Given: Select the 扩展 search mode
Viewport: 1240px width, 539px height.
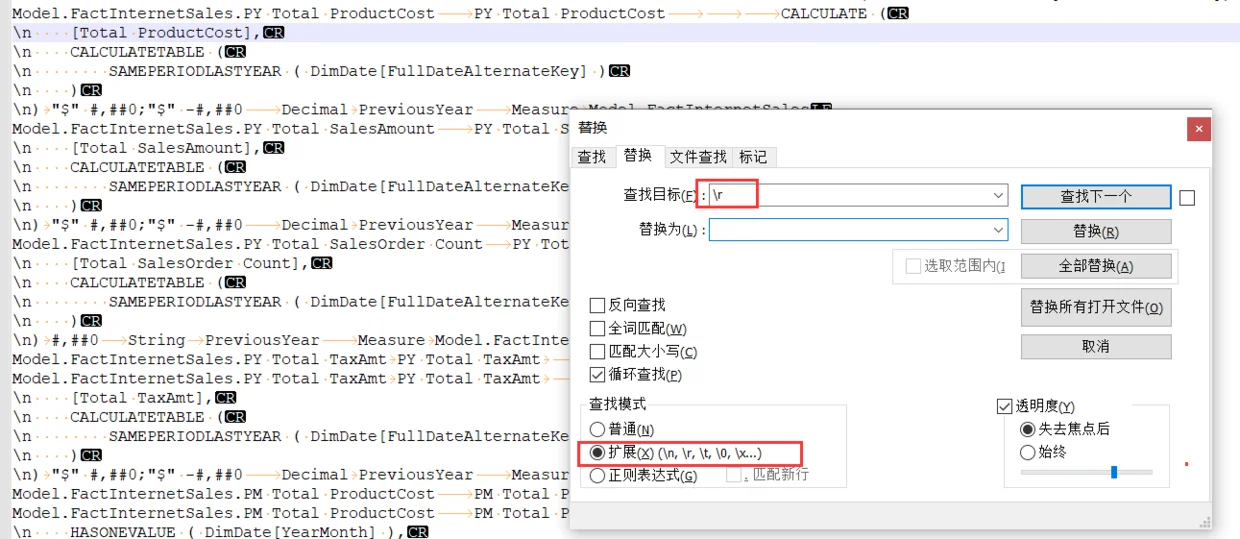Looking at the screenshot, I should 598,453.
